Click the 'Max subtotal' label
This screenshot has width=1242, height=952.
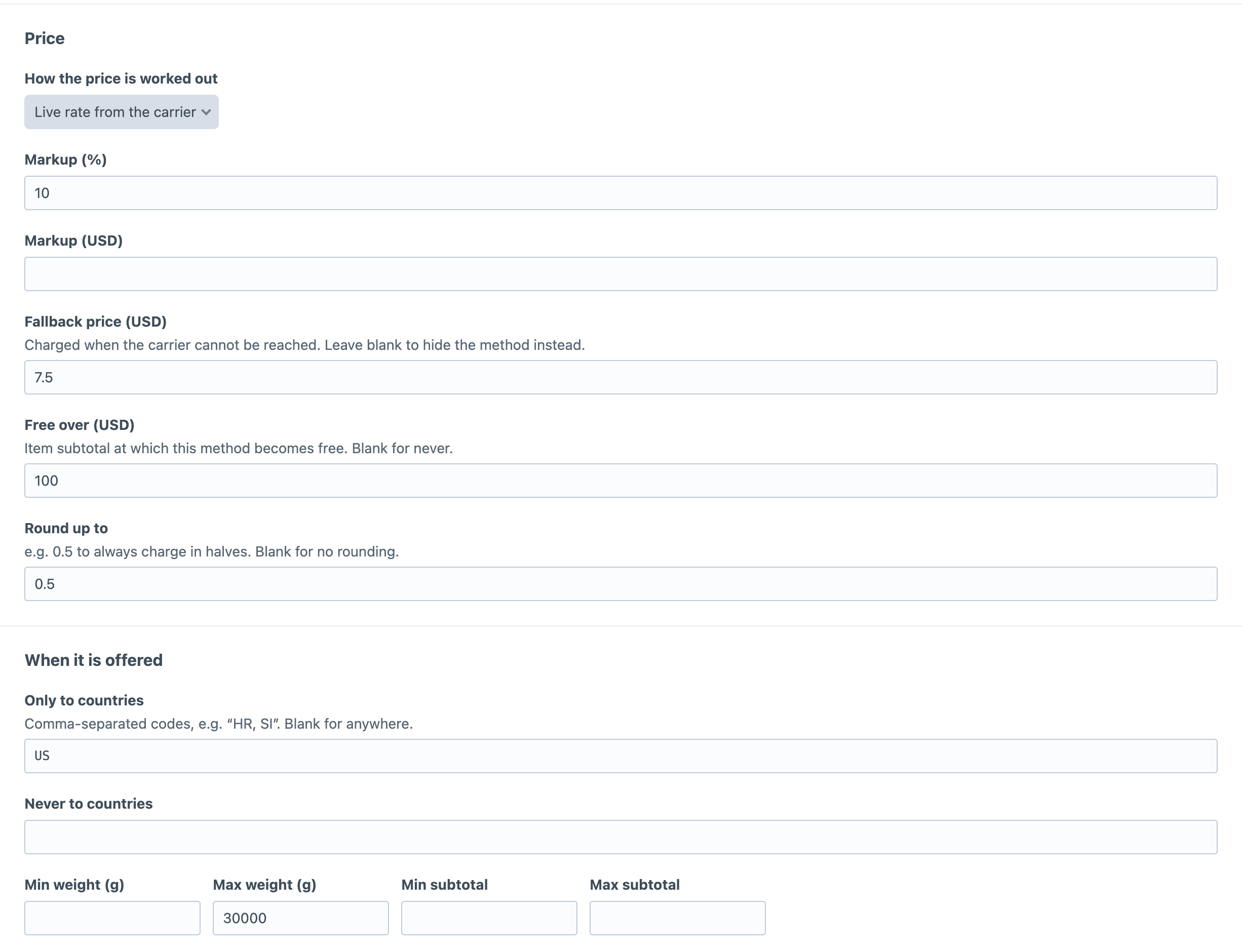[x=634, y=885]
